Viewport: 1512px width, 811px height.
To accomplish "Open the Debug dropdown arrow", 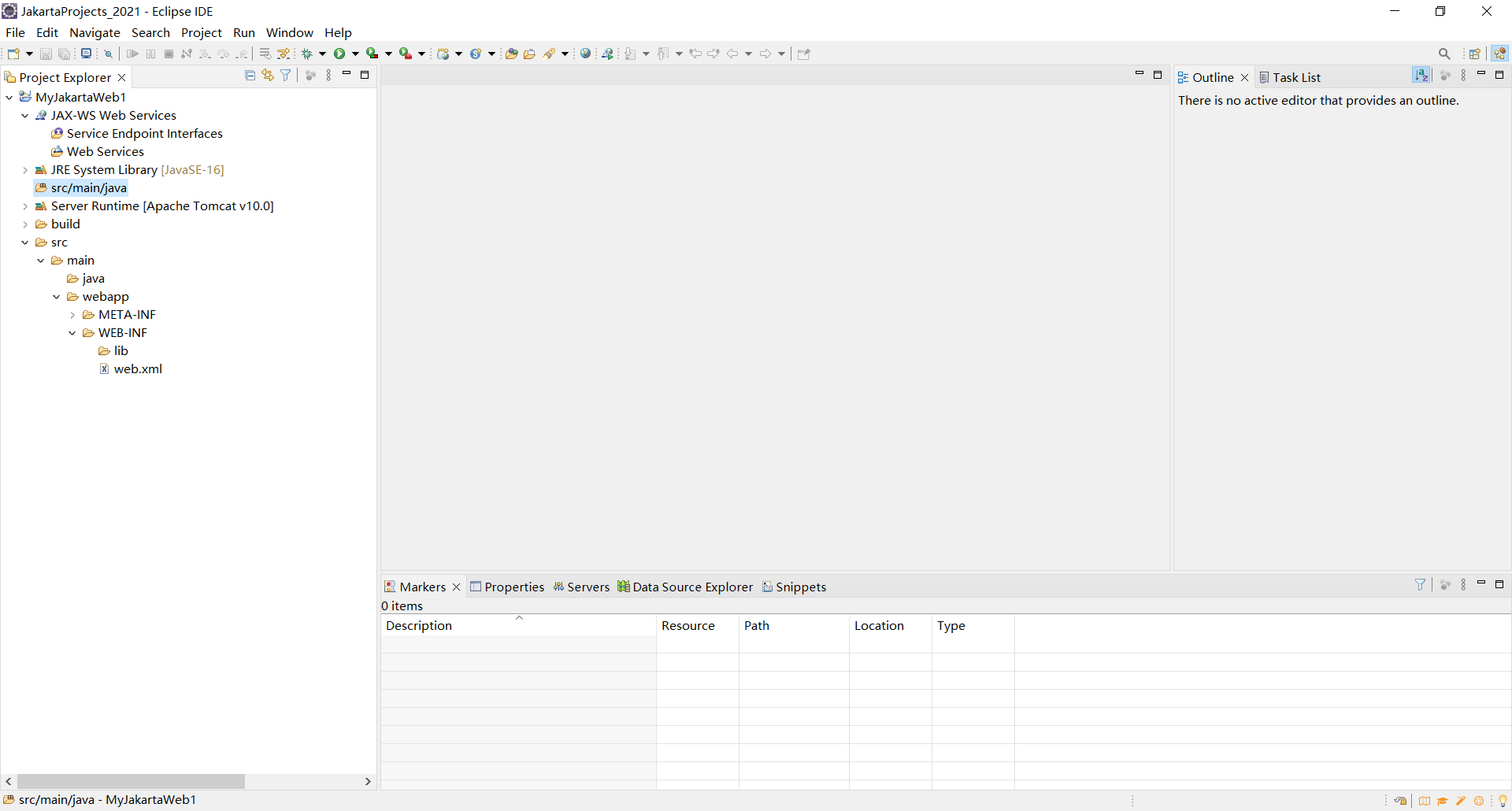I will click(323, 54).
